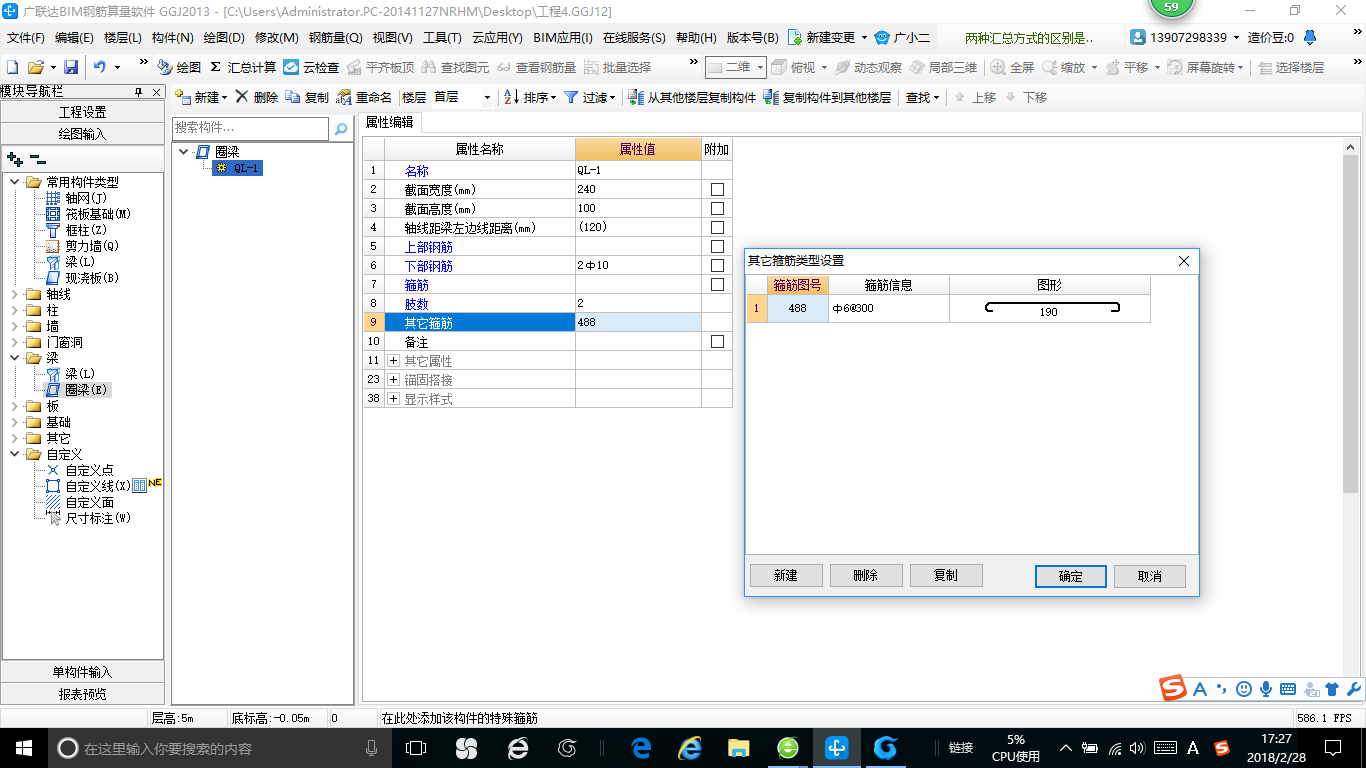Click 重命名 rename icon
This screenshot has height=768, width=1366.
pyautogui.click(x=364, y=97)
